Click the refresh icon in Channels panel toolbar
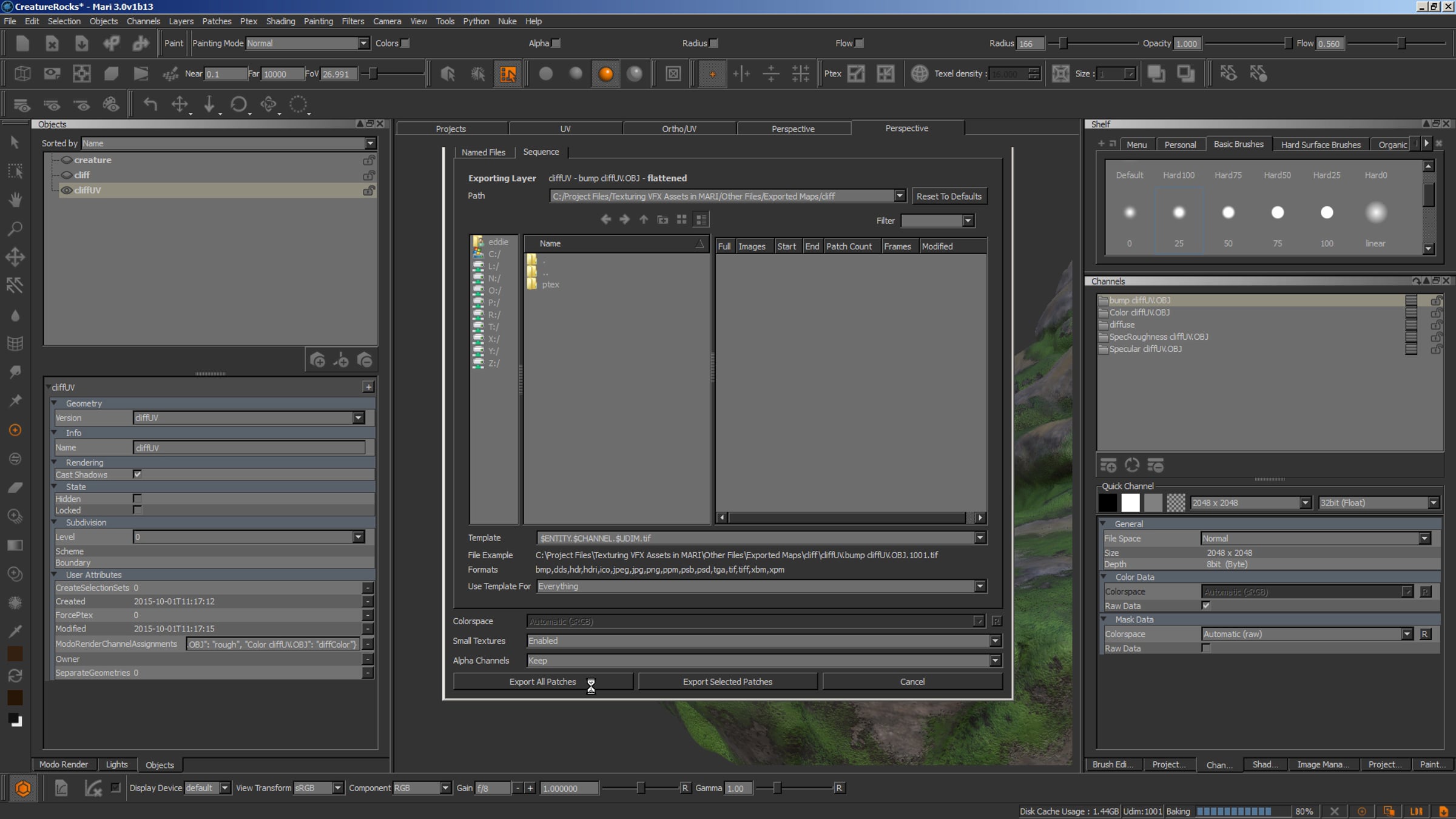The image size is (1456, 819). pyautogui.click(x=1132, y=465)
